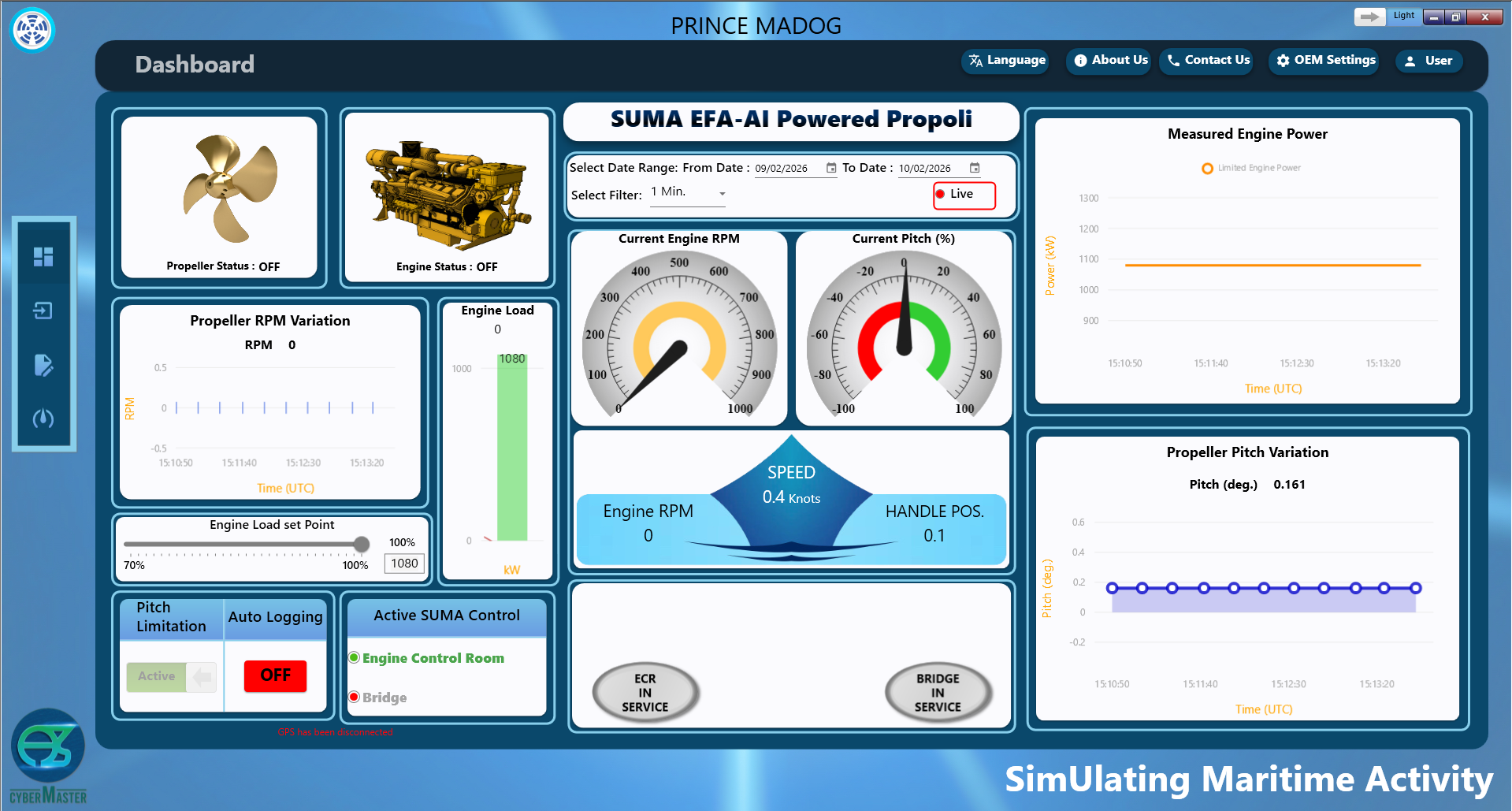This screenshot has height=811, width=1512.
Task: Click the Auto Logging header
Action: point(276,616)
